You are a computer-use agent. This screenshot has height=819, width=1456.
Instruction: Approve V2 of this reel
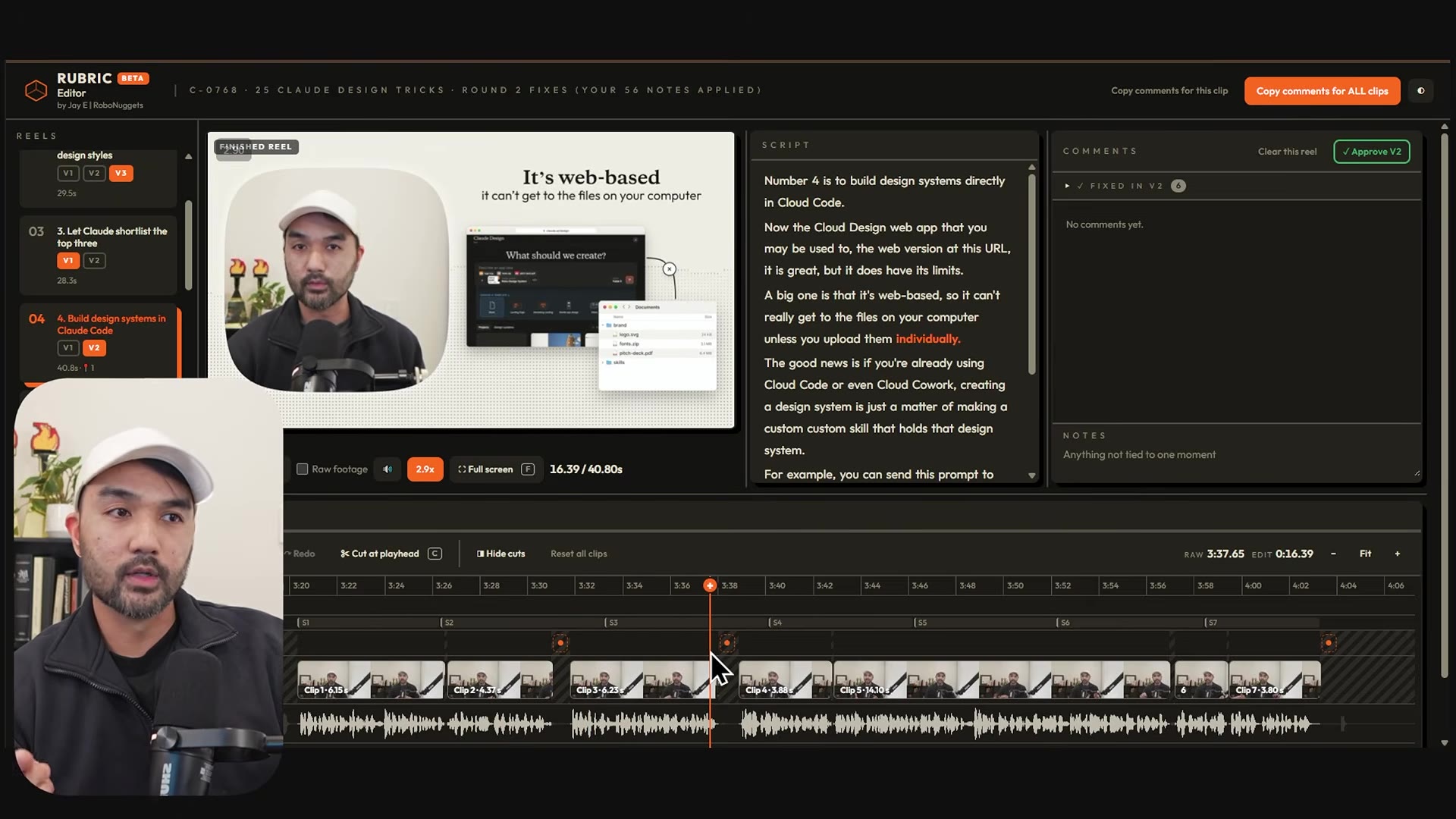point(1372,152)
